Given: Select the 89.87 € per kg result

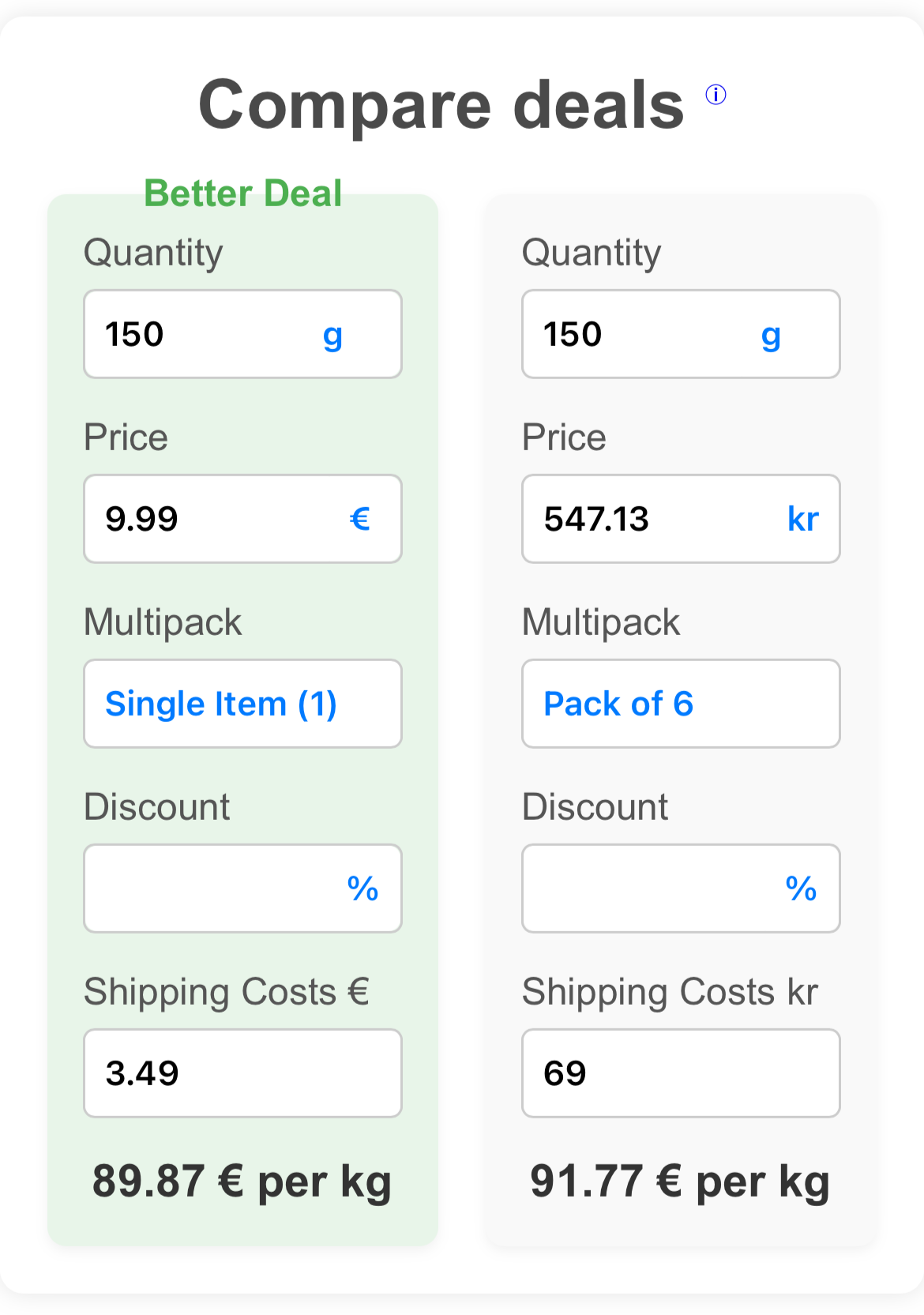Looking at the screenshot, I should 242,1182.
